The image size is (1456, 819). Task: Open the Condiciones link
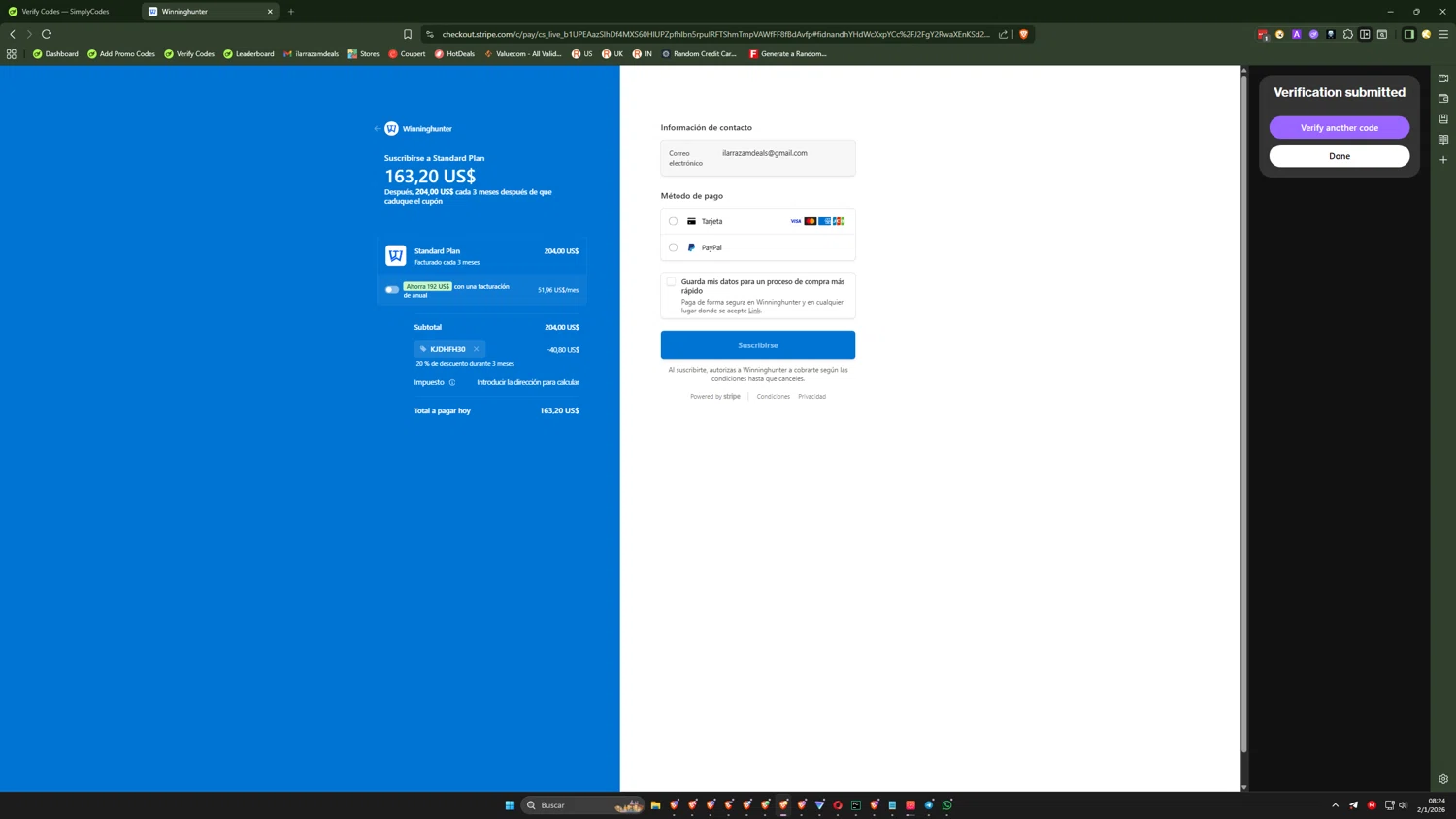pos(774,396)
